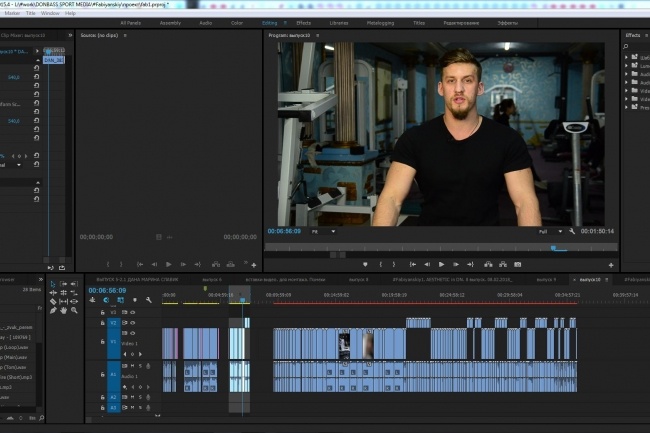Image resolution: width=650 pixels, height=433 pixels.
Task: Select the Slip tool
Action: tap(63, 302)
